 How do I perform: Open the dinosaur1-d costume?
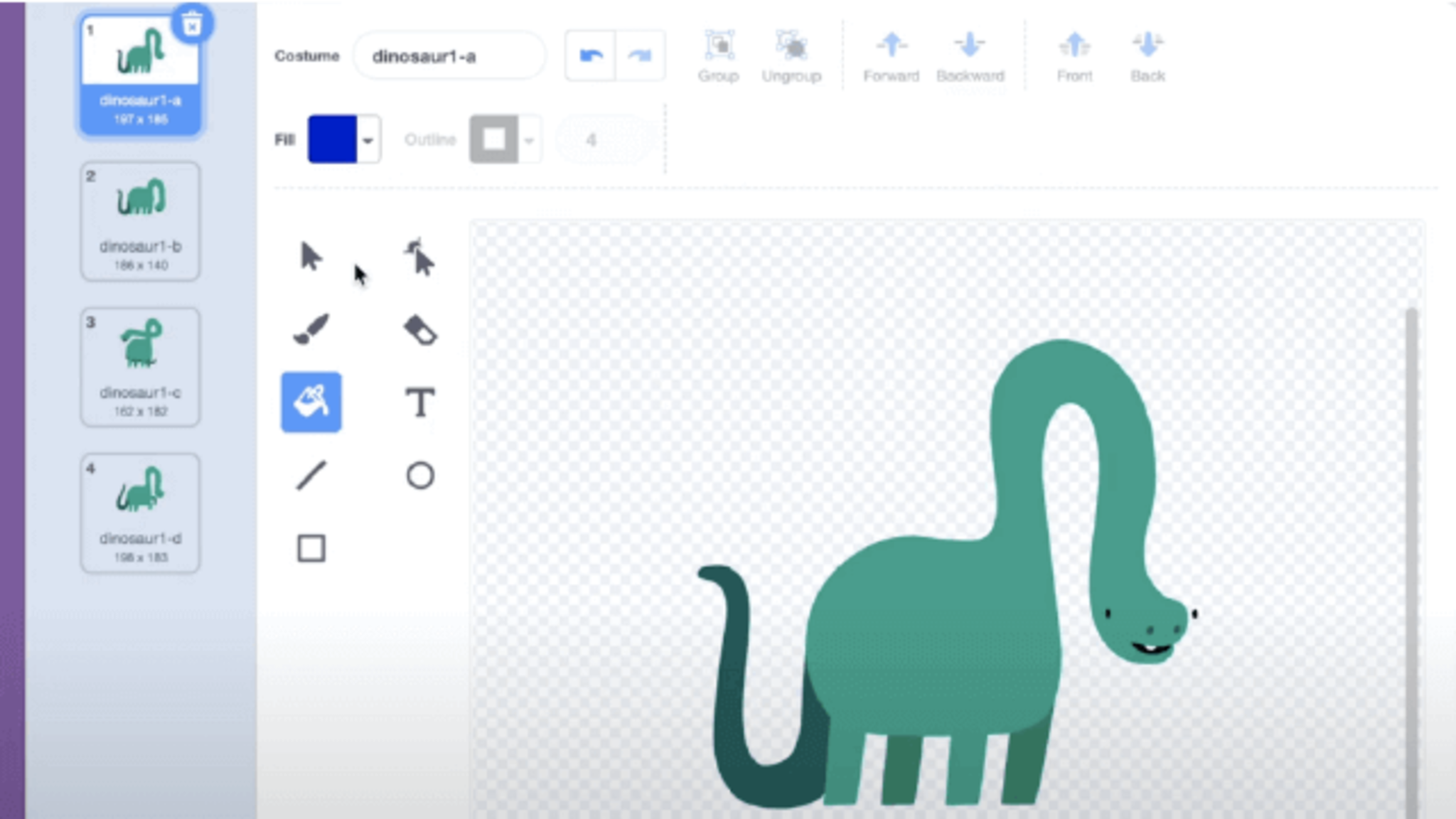click(x=140, y=513)
